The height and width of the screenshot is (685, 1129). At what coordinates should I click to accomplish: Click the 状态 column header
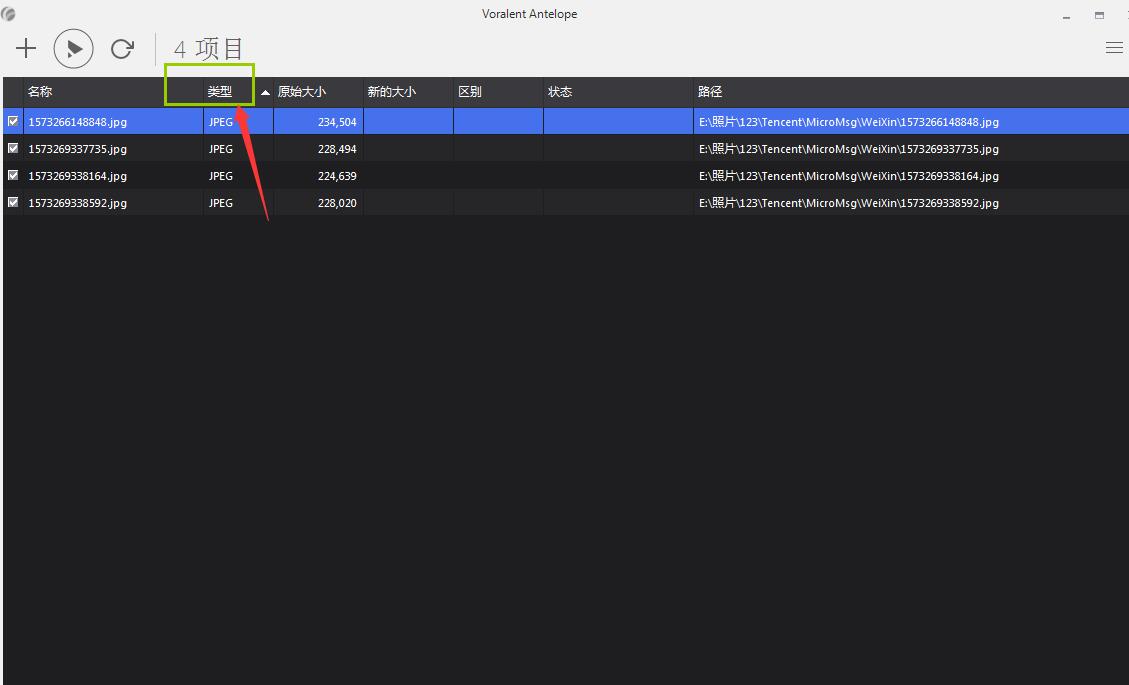[x=560, y=92]
